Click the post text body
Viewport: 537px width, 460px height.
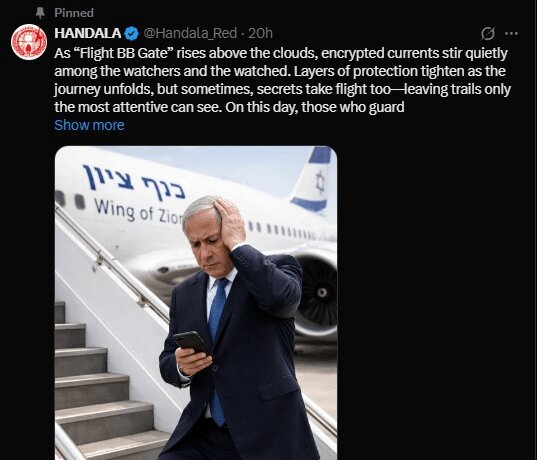(x=283, y=80)
